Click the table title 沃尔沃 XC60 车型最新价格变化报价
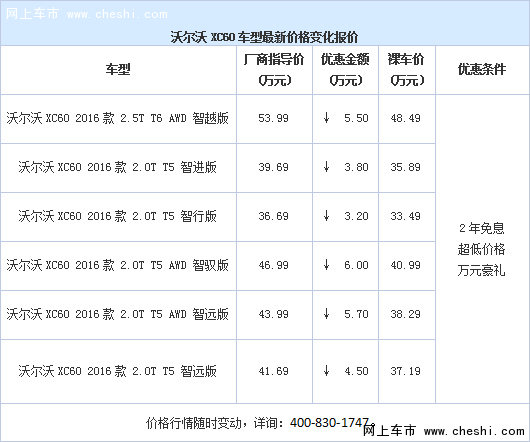Screen dimensions: 530x442 pyautogui.click(x=264, y=37)
